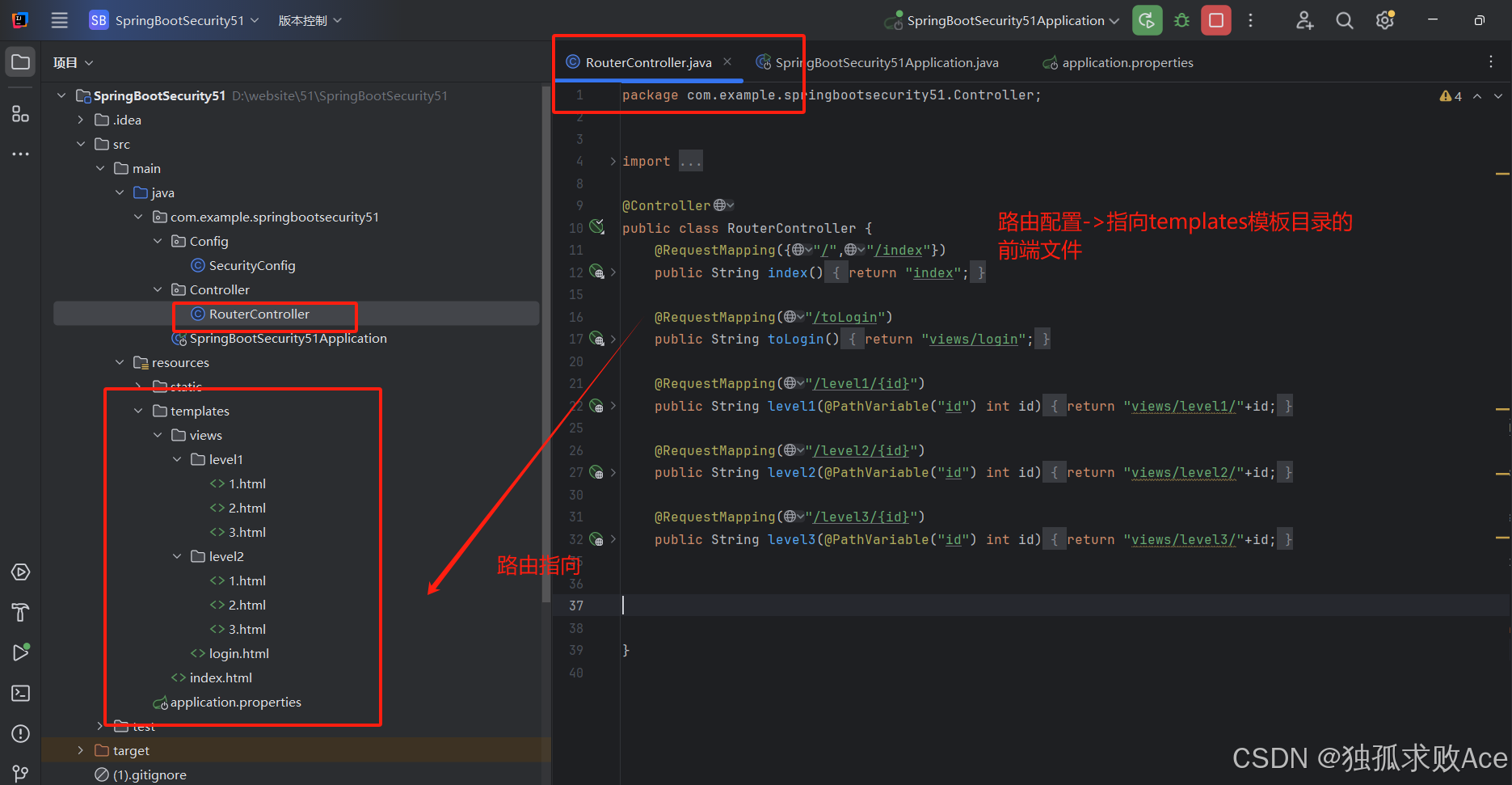Collapse the templates folder
Screen dimensions: 1512x785
[x=138, y=411]
